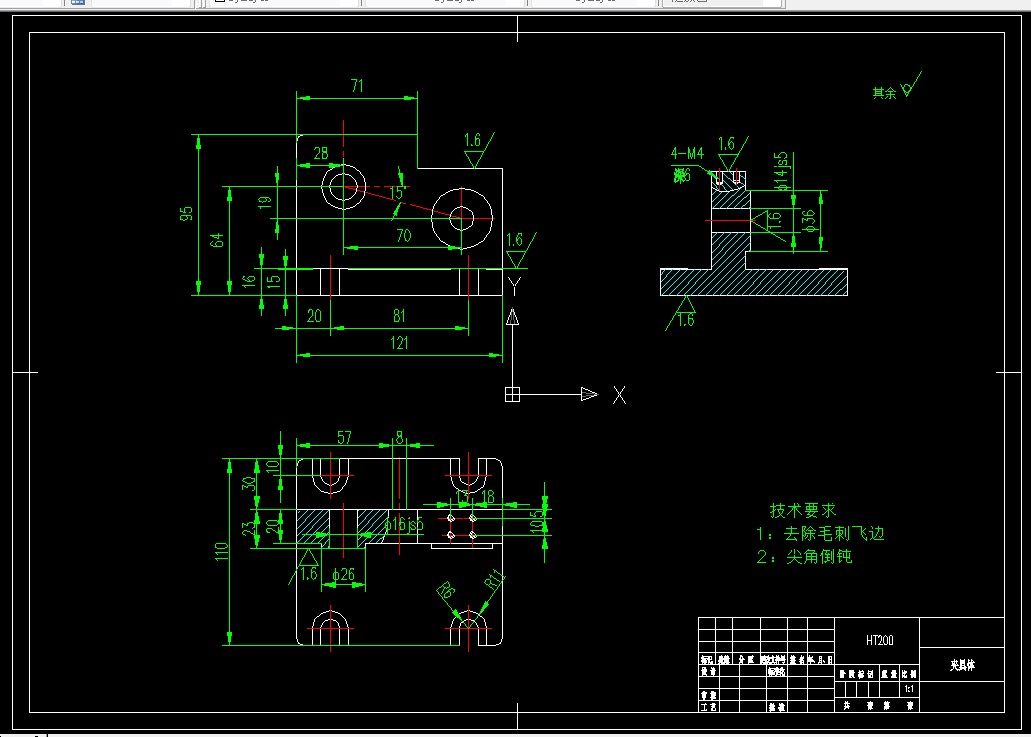Select the 18 dimension text

click(488, 496)
